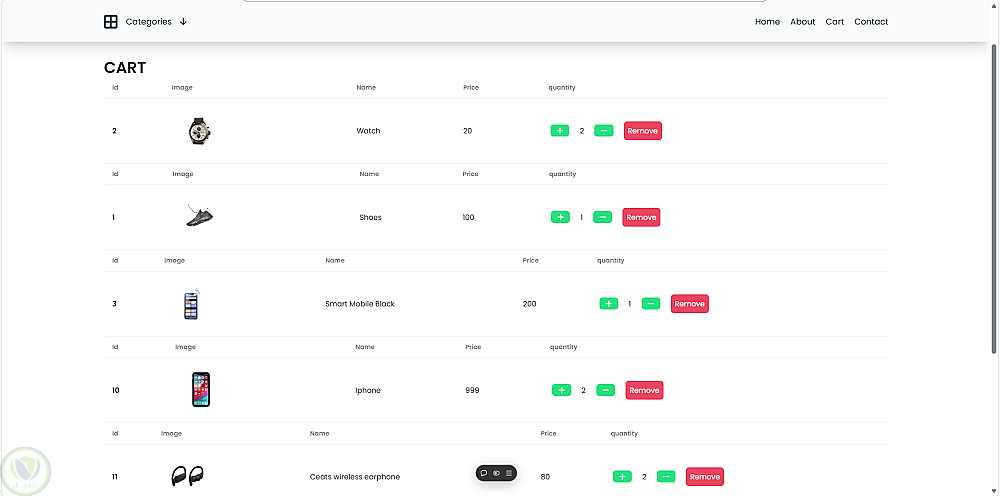Increase Ceats wireless earphone quantity

(x=622, y=477)
